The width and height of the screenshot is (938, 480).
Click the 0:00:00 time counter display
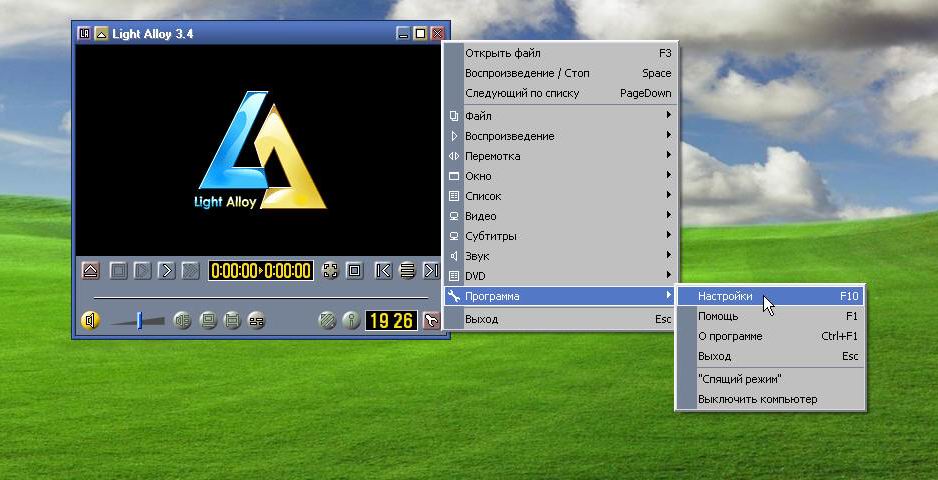(x=261, y=271)
